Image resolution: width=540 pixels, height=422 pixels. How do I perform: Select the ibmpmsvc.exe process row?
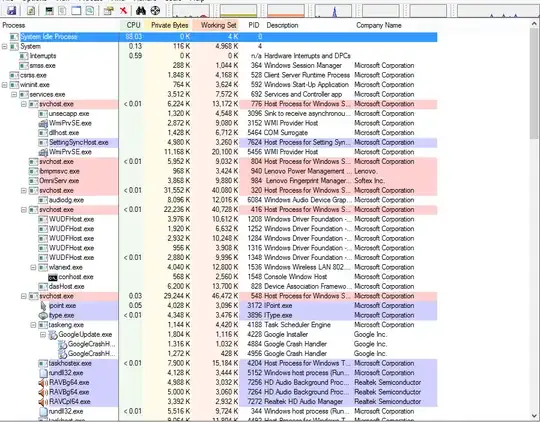click(x=219, y=171)
